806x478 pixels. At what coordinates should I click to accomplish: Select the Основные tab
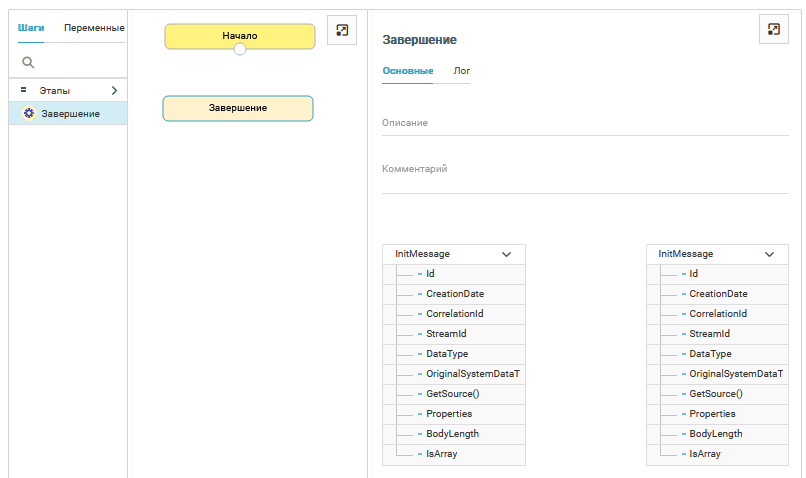[408, 71]
